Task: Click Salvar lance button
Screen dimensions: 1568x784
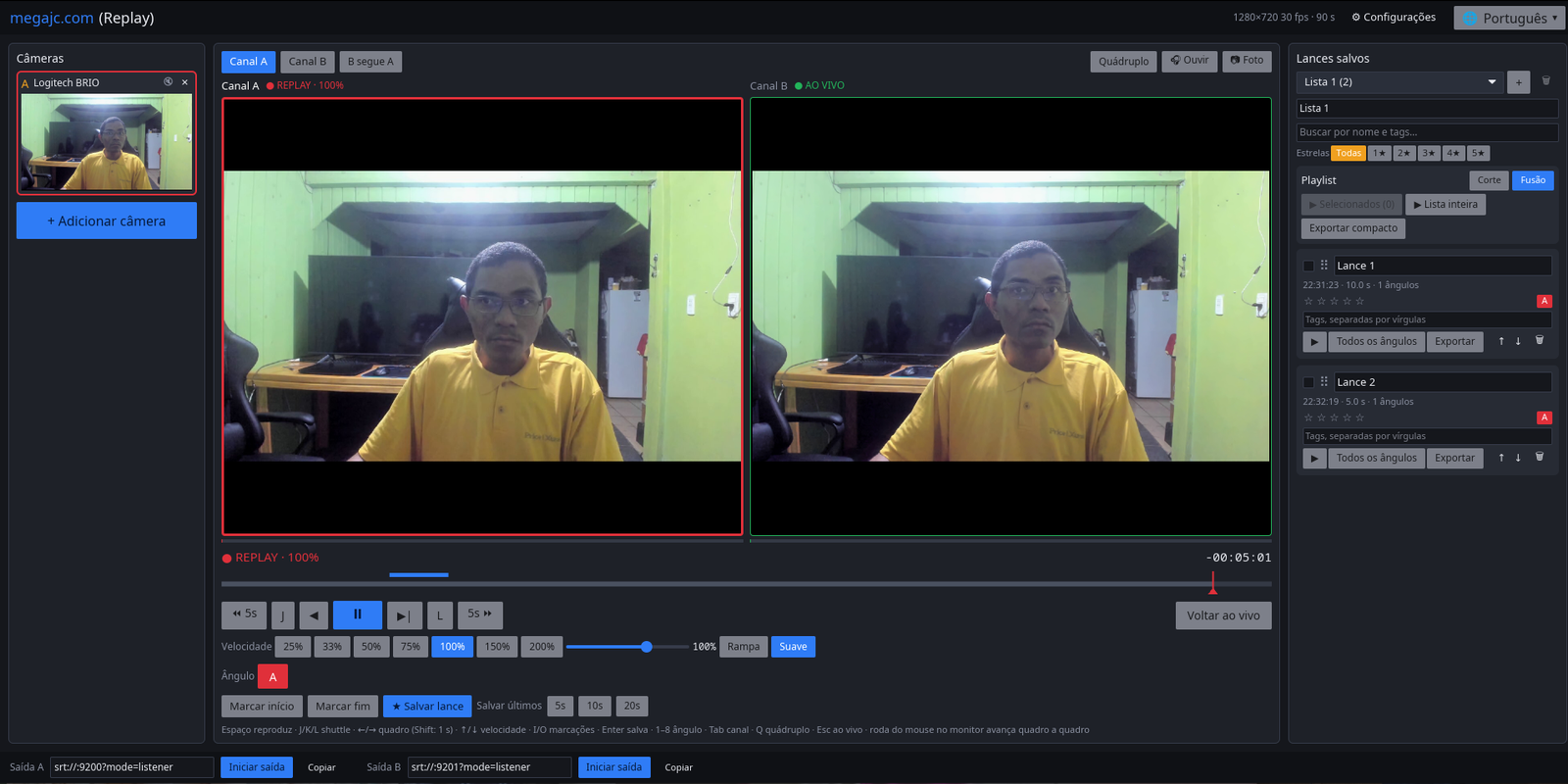Action: tap(427, 706)
